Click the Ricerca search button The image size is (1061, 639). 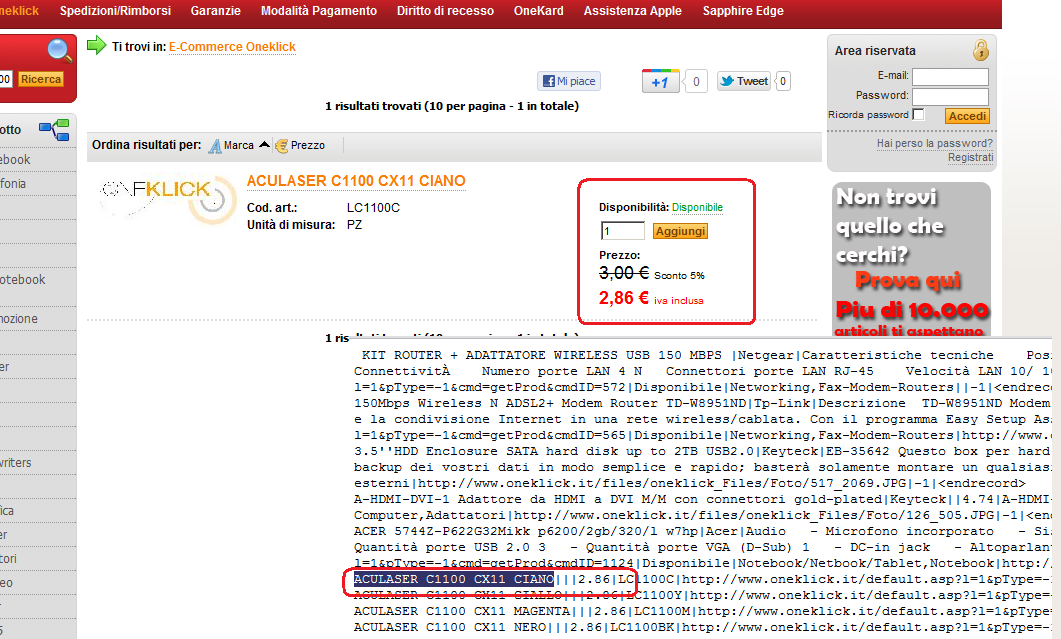[x=41, y=79]
